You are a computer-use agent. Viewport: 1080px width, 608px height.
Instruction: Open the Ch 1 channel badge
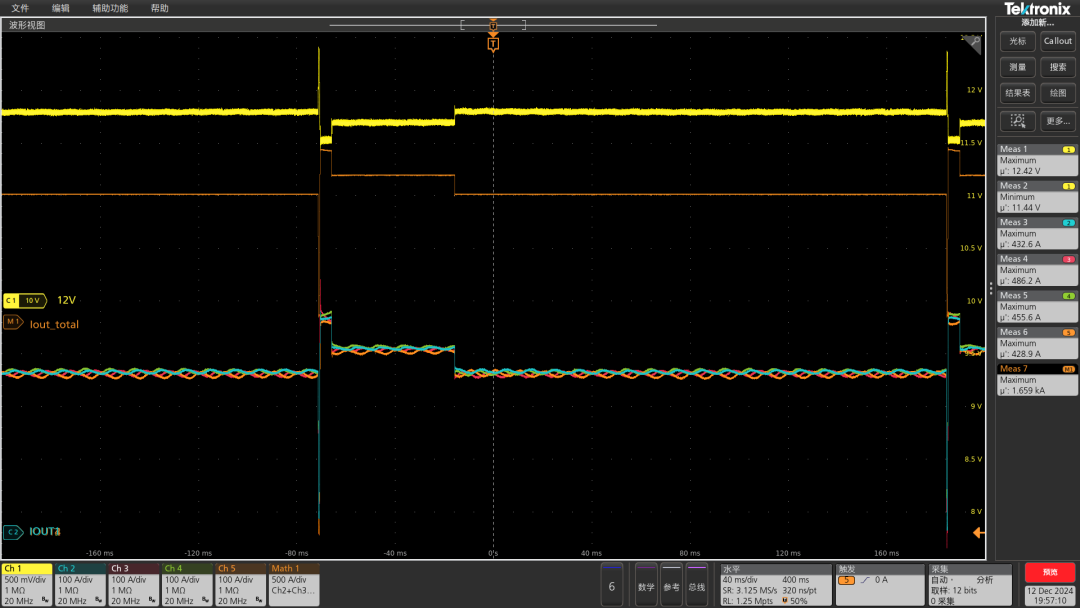click(27, 585)
